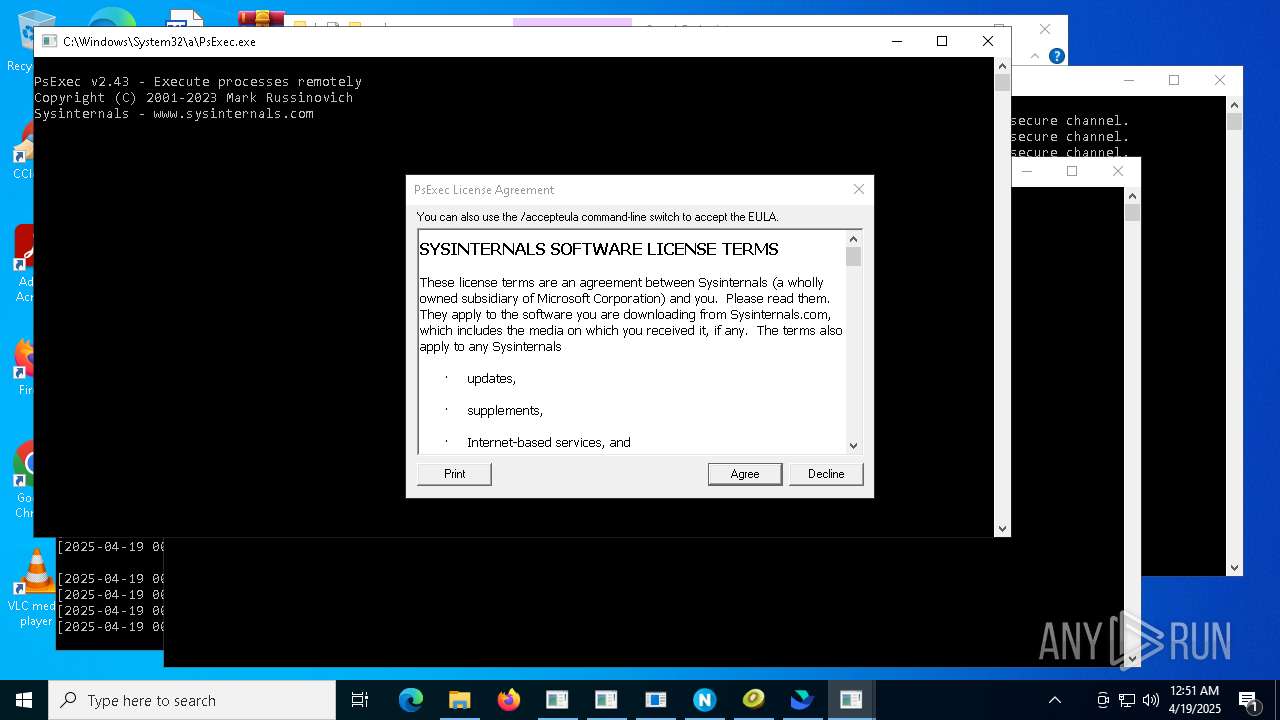Switch to the third window icon on the taskbar
The height and width of the screenshot is (720, 1280).
tap(655, 700)
